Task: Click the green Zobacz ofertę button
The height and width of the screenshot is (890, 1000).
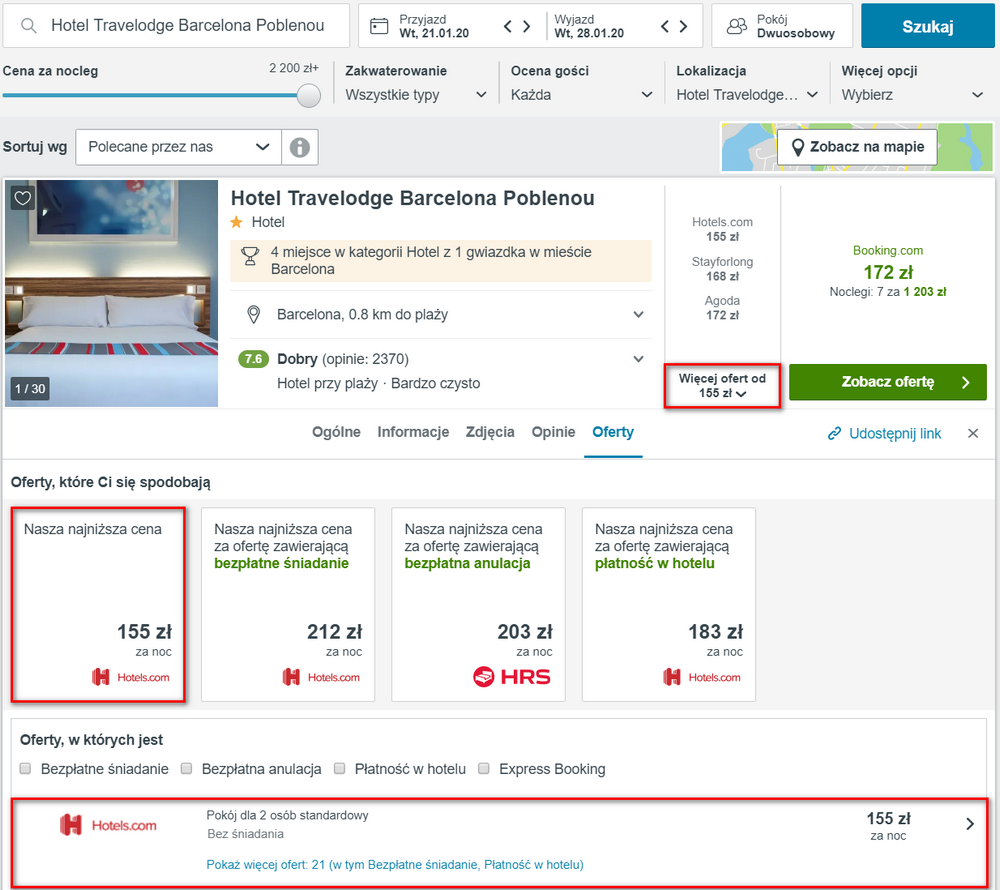Action: point(888,382)
